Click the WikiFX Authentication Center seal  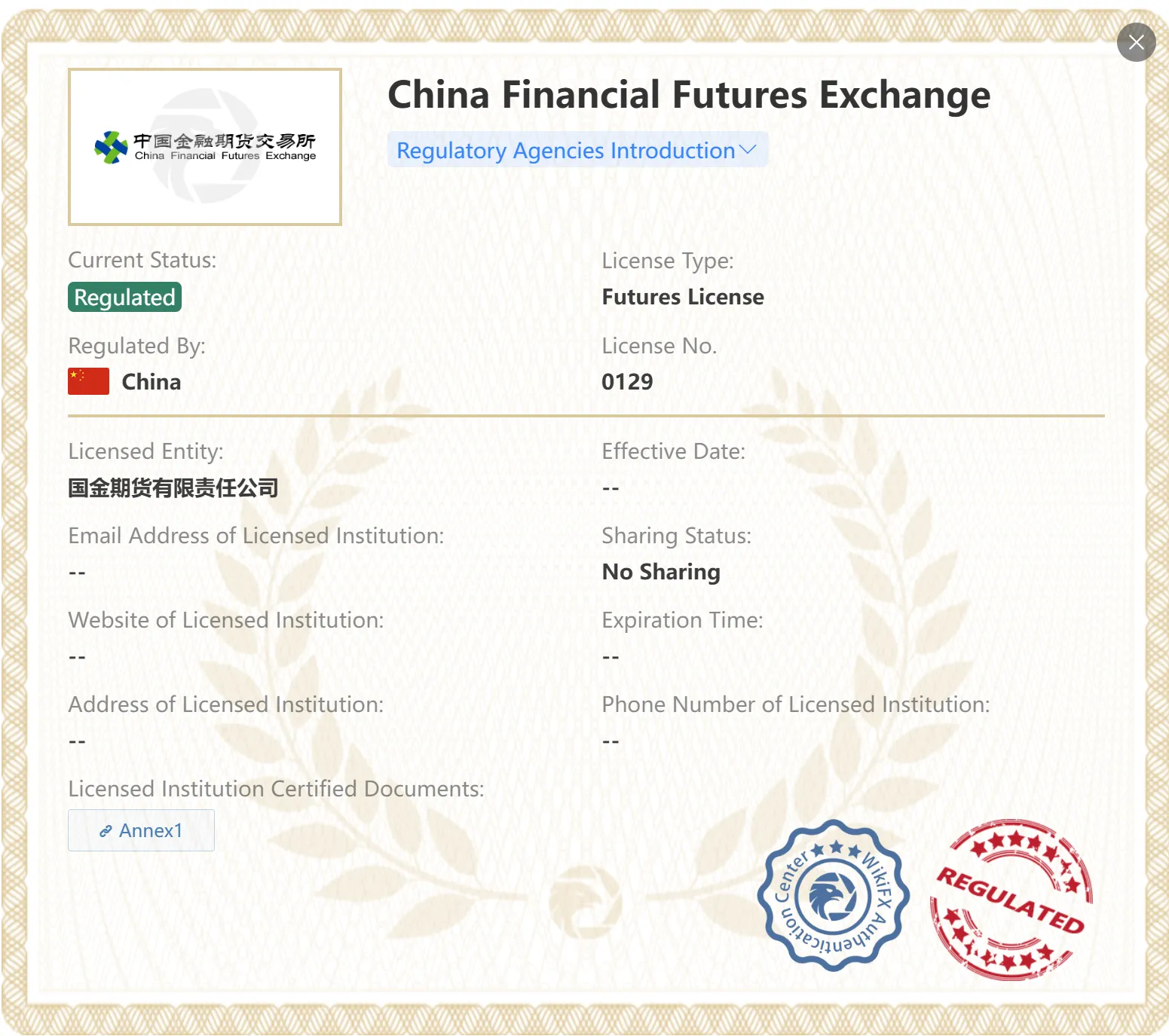tap(833, 896)
